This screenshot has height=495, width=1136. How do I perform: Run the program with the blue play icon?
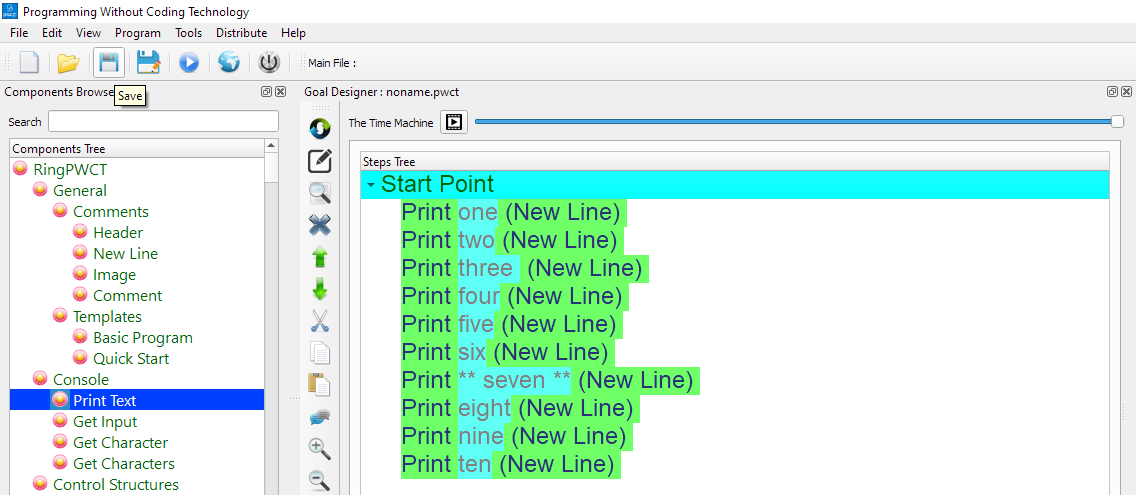coord(189,63)
